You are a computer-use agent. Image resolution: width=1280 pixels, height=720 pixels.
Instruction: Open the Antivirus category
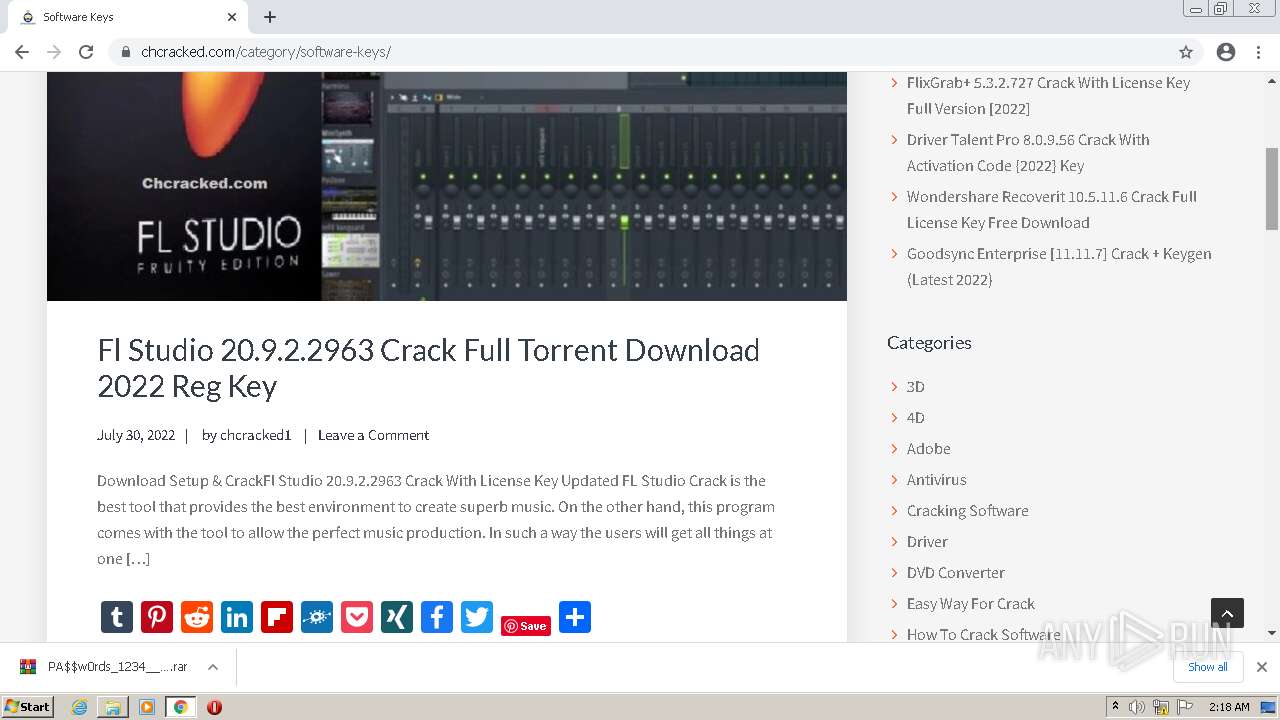click(936, 480)
